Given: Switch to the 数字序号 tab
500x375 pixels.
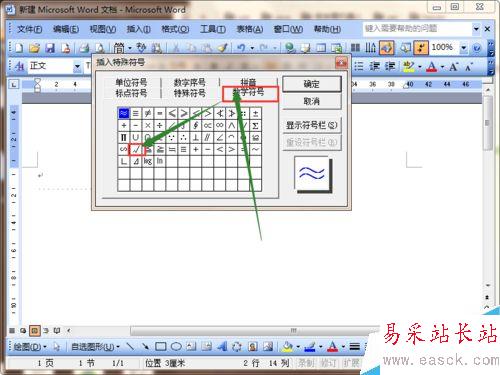Looking at the screenshot, I should (x=189, y=82).
